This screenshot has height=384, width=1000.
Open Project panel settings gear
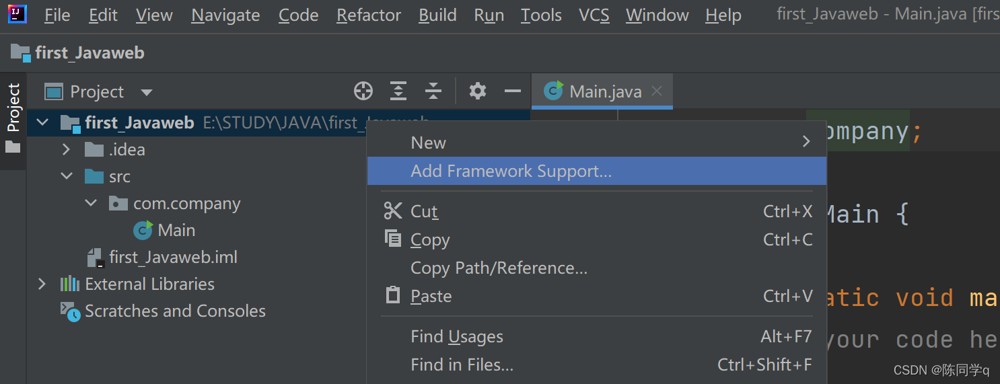477,91
